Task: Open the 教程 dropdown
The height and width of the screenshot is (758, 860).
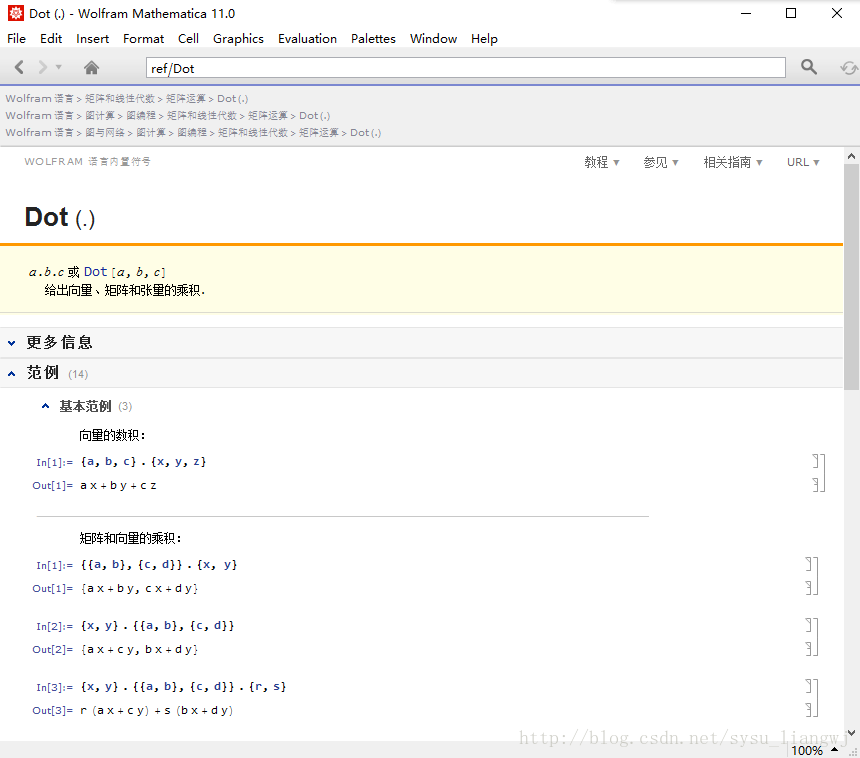Action: coord(602,162)
